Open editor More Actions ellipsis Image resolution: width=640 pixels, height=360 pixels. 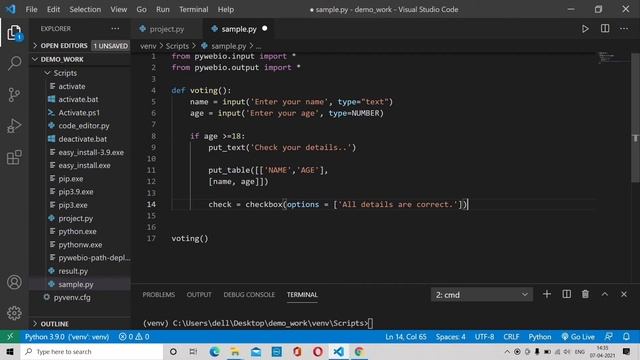click(x=624, y=29)
